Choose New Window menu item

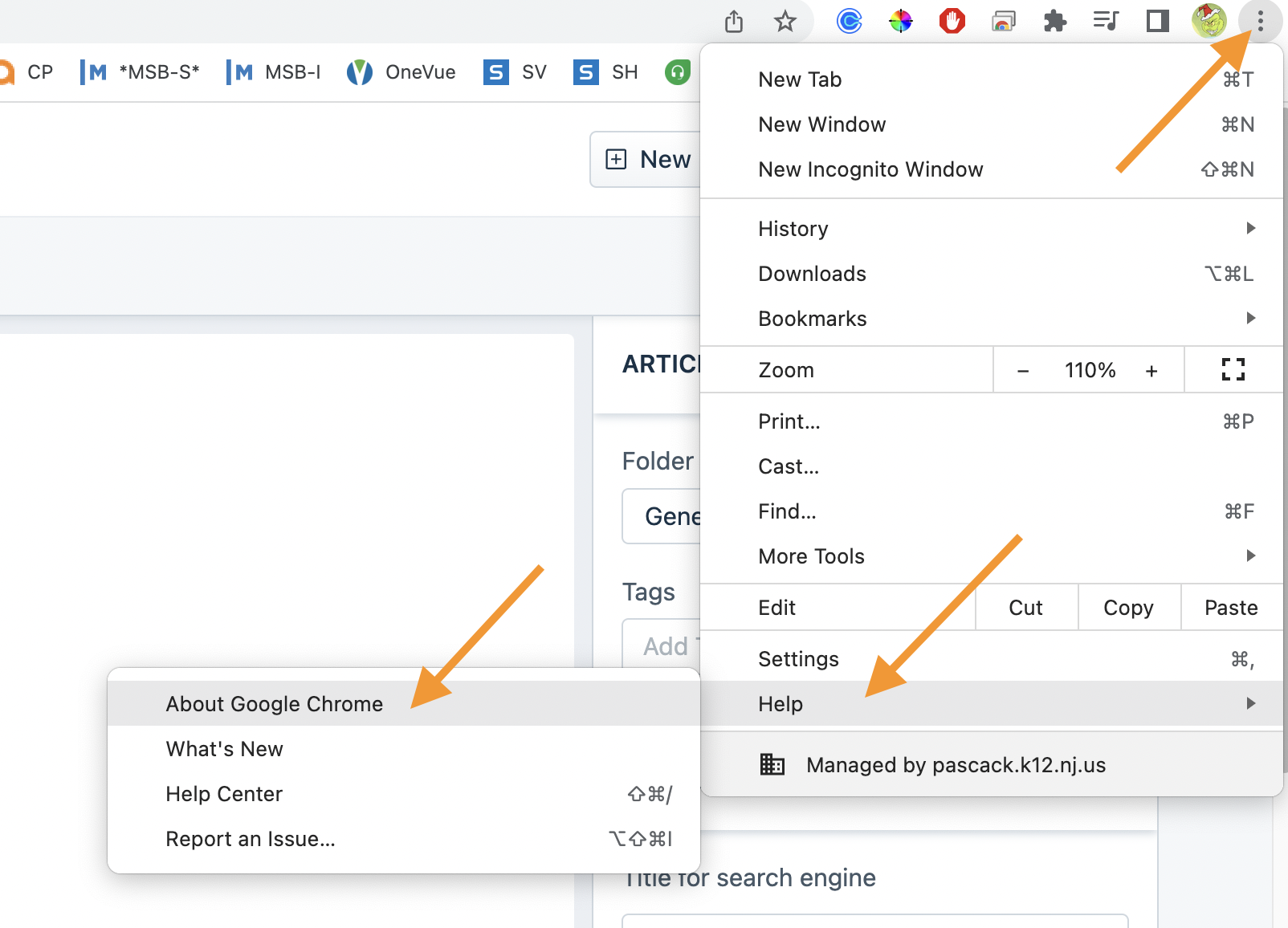coord(992,124)
